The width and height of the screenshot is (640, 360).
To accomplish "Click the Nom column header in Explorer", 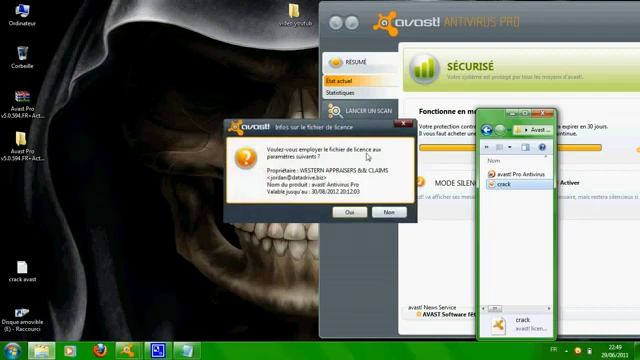I will tap(493, 161).
